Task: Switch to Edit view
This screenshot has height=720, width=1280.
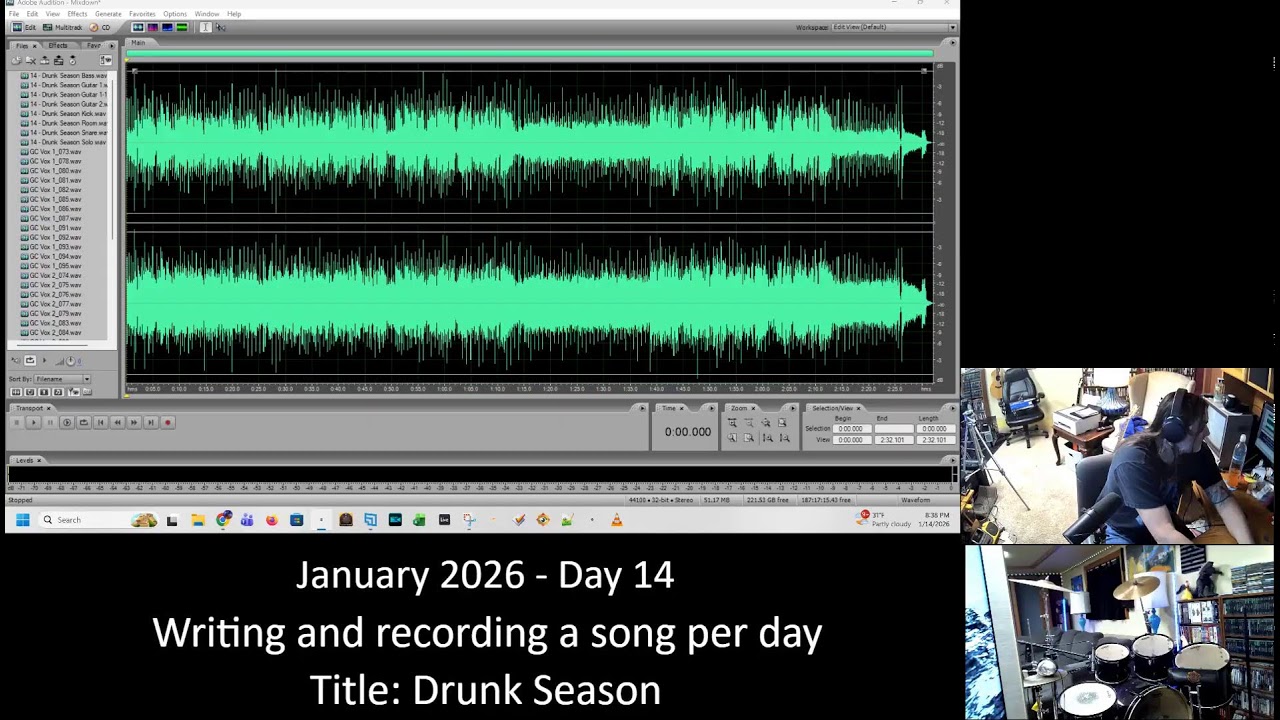Action: [x=22, y=27]
